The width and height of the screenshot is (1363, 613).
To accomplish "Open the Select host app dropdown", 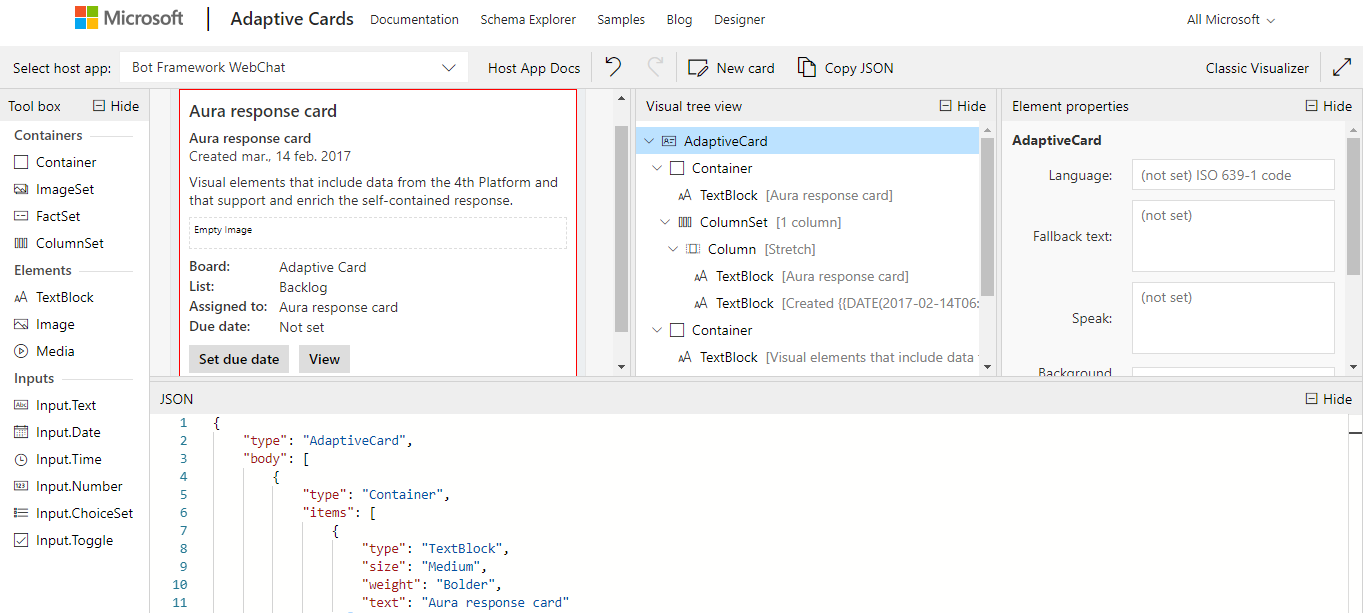I will pos(294,67).
